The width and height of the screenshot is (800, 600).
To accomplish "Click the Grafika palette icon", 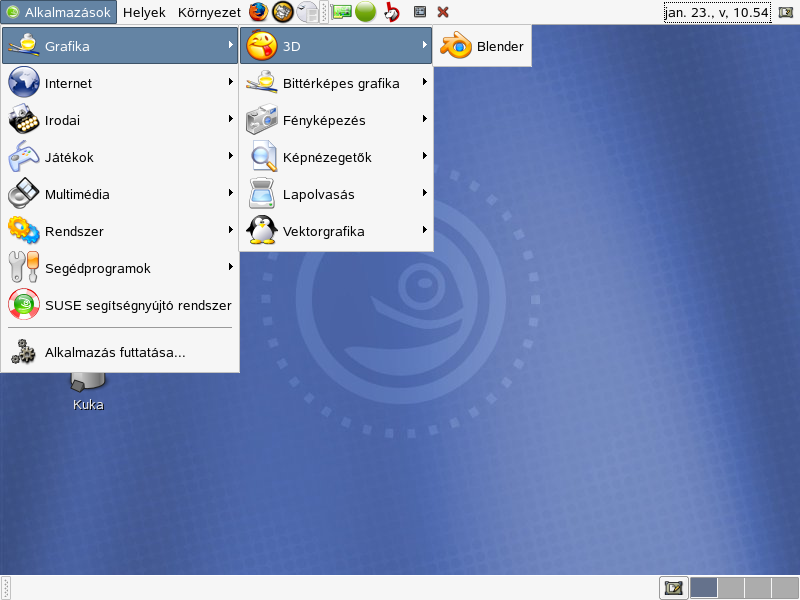I will (23, 45).
